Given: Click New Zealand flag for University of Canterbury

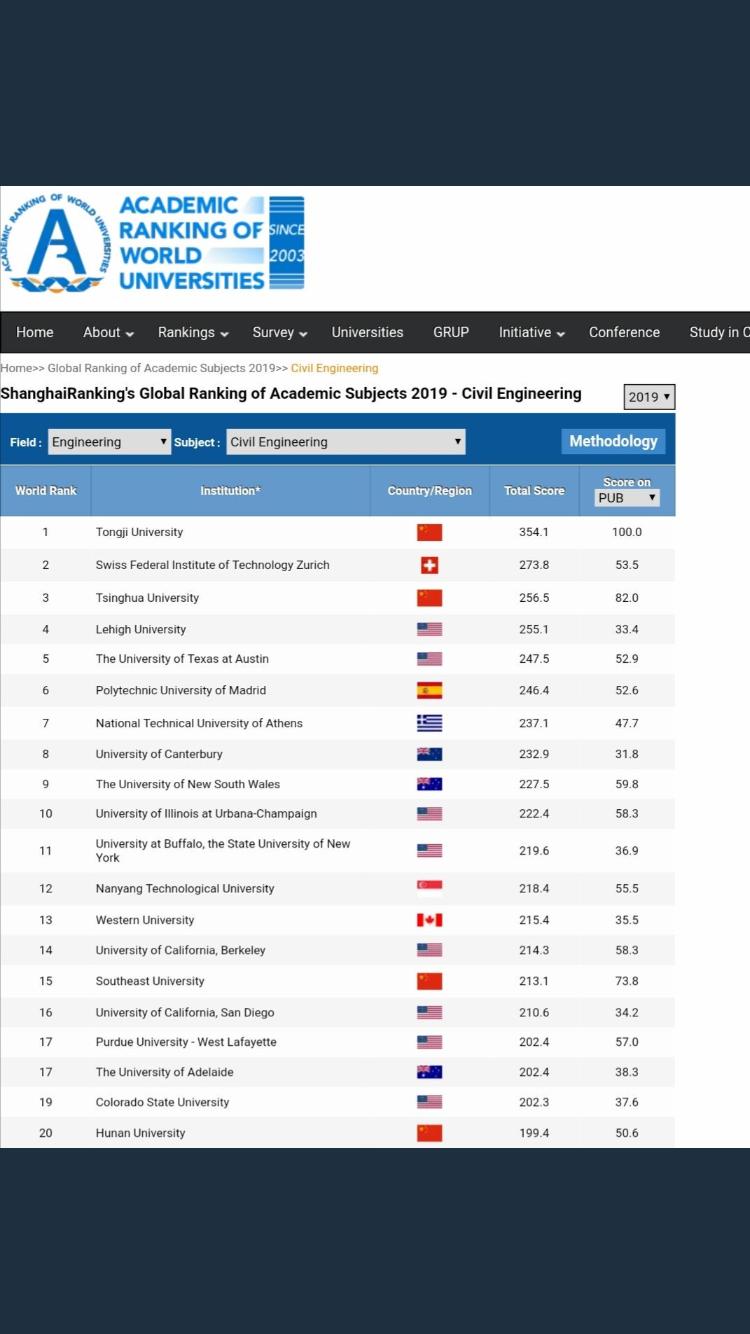Looking at the screenshot, I should [429, 754].
